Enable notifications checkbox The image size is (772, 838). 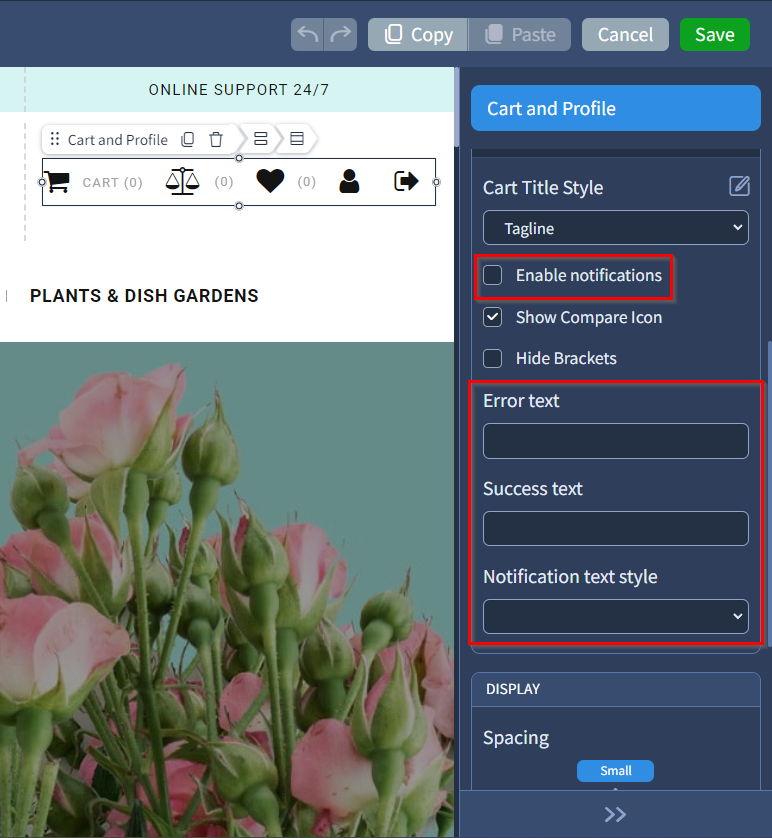(493, 275)
